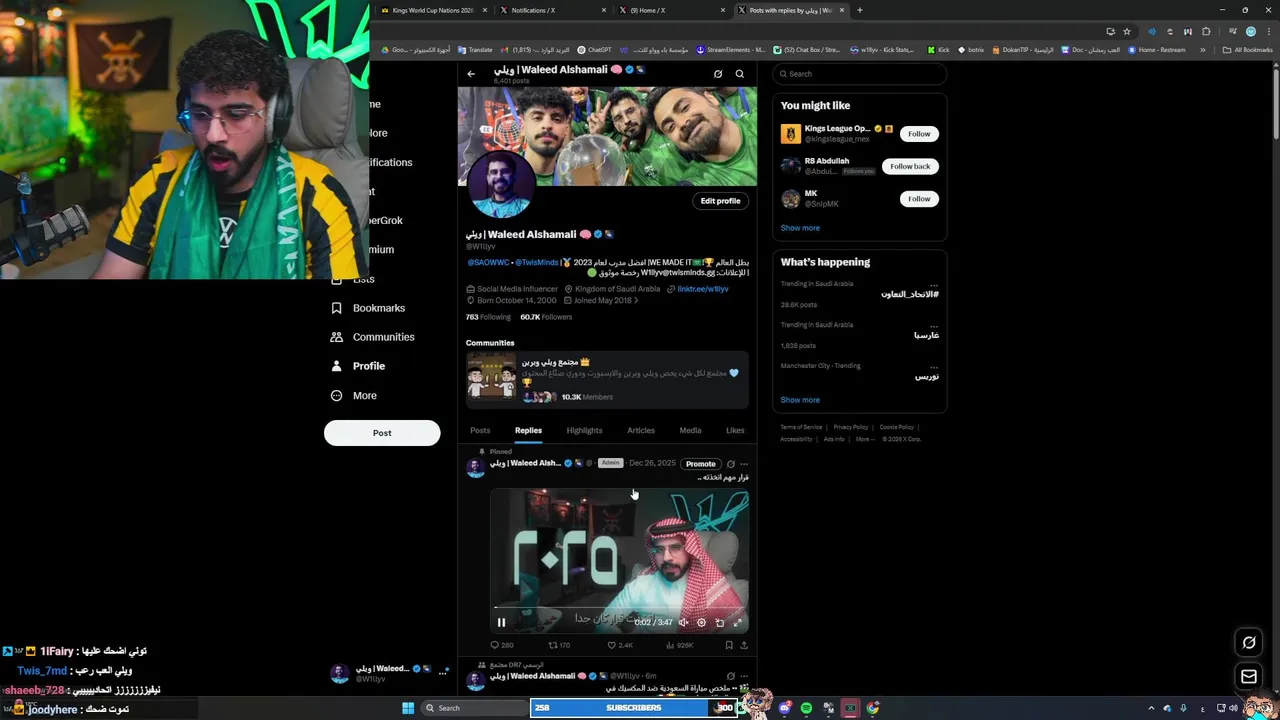Viewport: 1280px width, 720px height.
Task: Open Spotify from the taskbar
Action: (x=806, y=708)
